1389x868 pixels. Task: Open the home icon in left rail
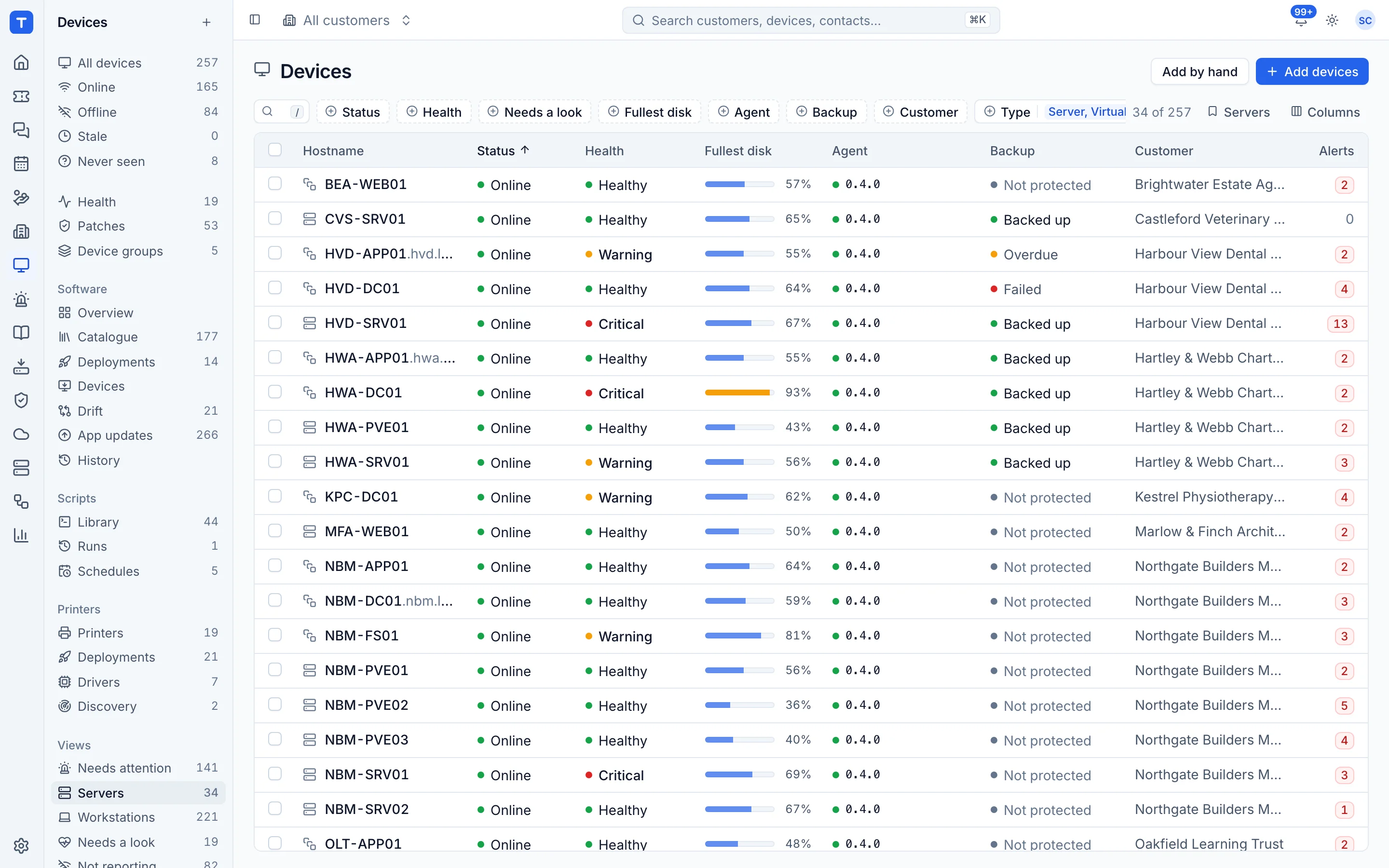click(x=21, y=62)
